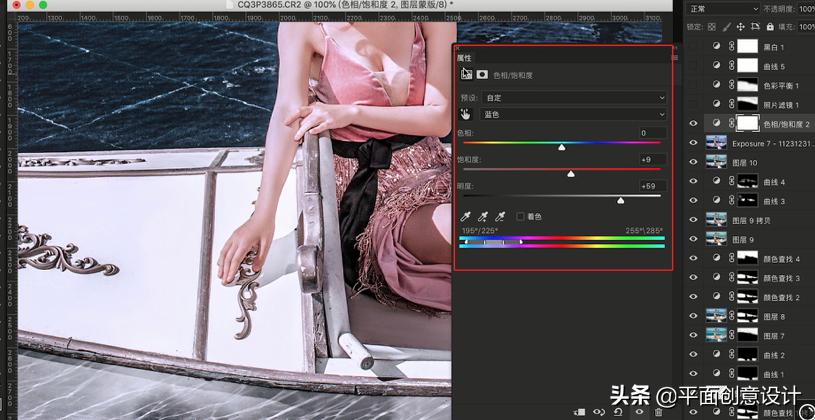The height and width of the screenshot is (420, 815).
Task: Open the 预设 preset dropdown
Action: click(x=575, y=98)
